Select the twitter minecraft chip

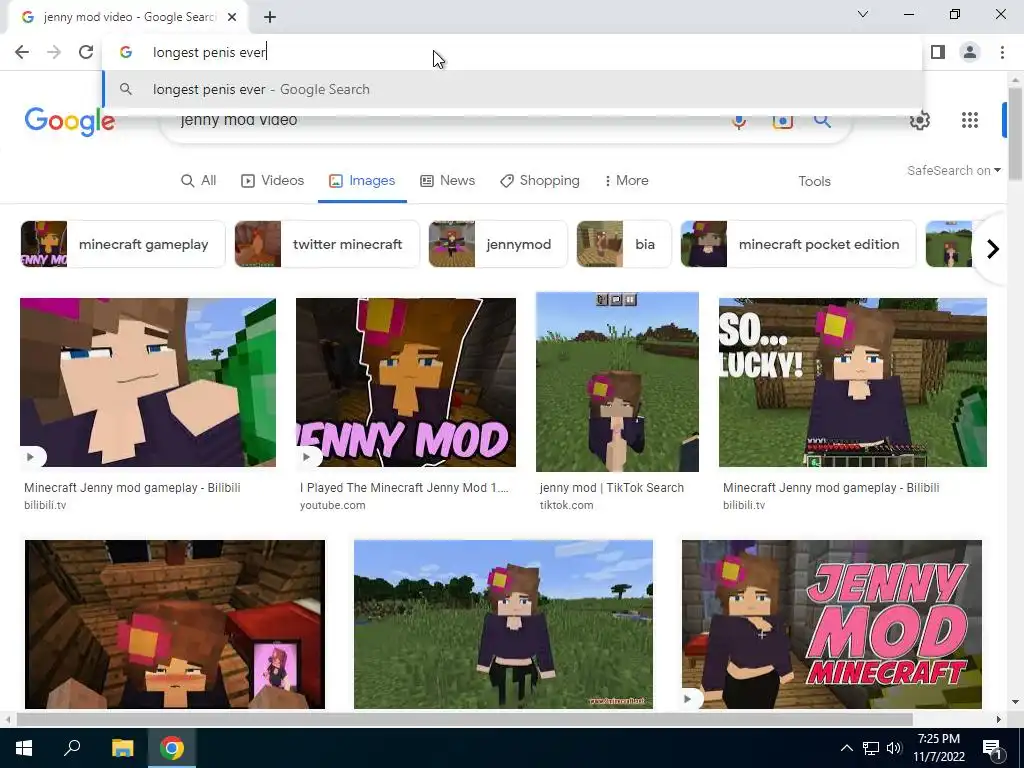[327, 244]
